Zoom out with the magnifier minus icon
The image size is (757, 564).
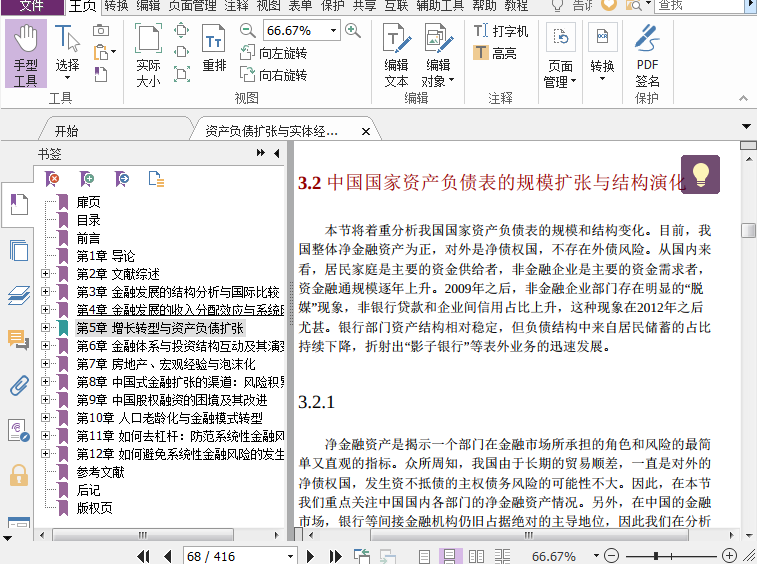(x=248, y=30)
